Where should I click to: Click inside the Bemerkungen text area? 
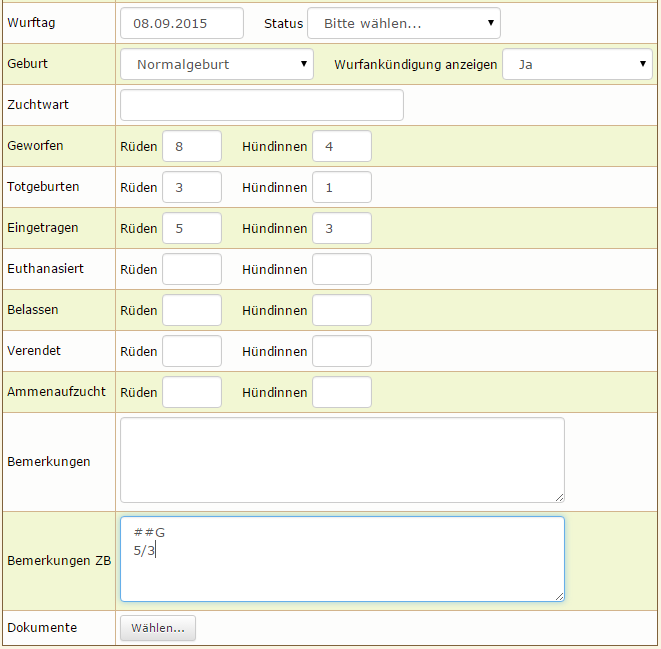(x=341, y=460)
